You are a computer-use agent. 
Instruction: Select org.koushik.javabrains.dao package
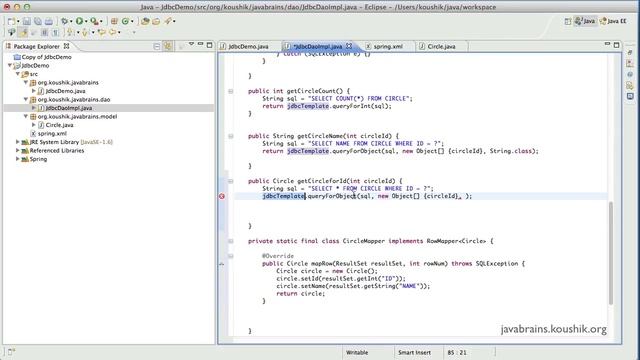pyautogui.click(x=74, y=100)
